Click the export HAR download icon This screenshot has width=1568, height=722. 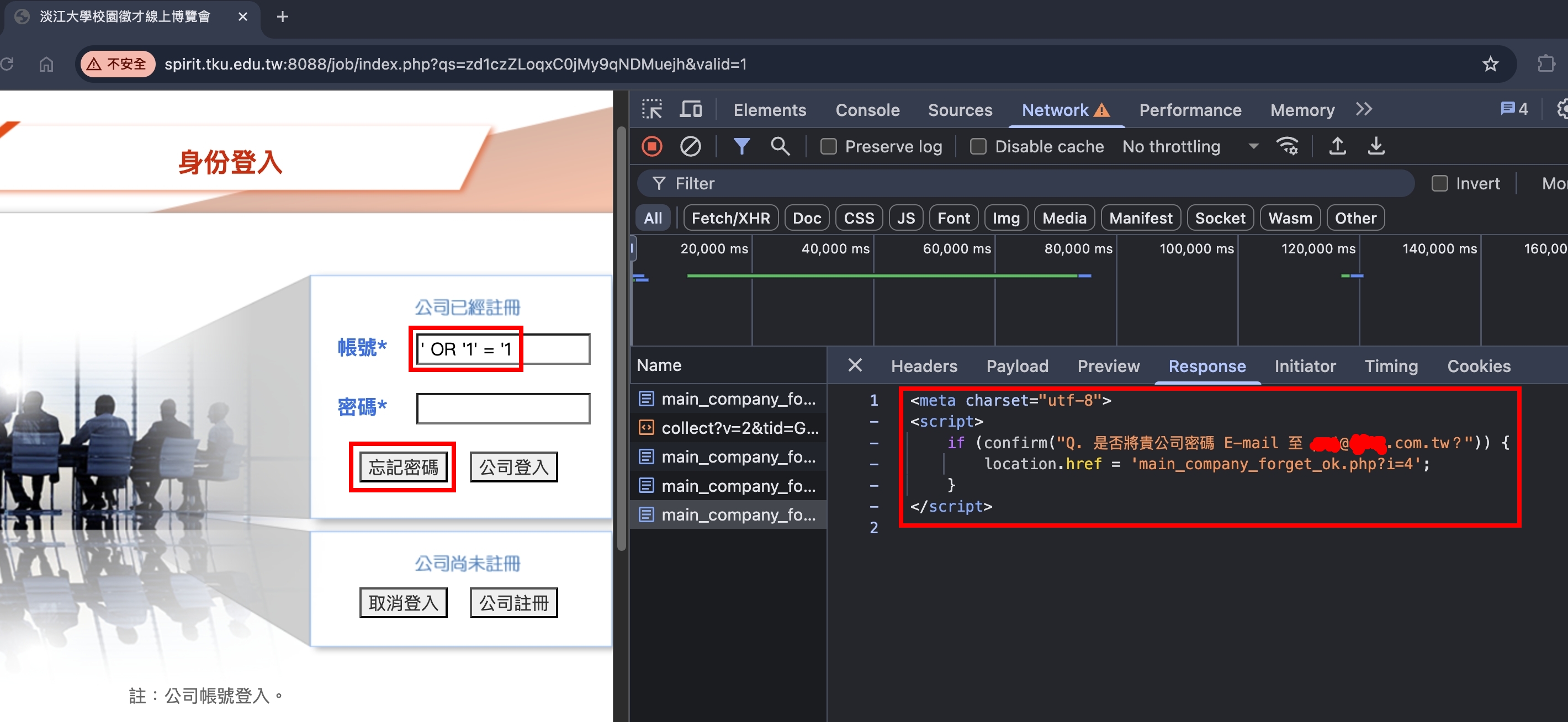click(1376, 146)
